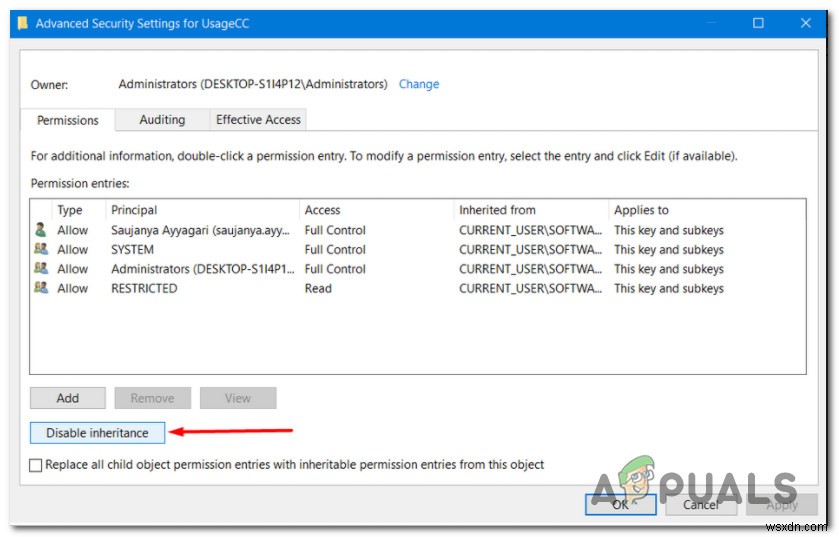Click This key and subkeys in Saujanya row
The image size is (839, 537).
pyautogui.click(x=668, y=231)
